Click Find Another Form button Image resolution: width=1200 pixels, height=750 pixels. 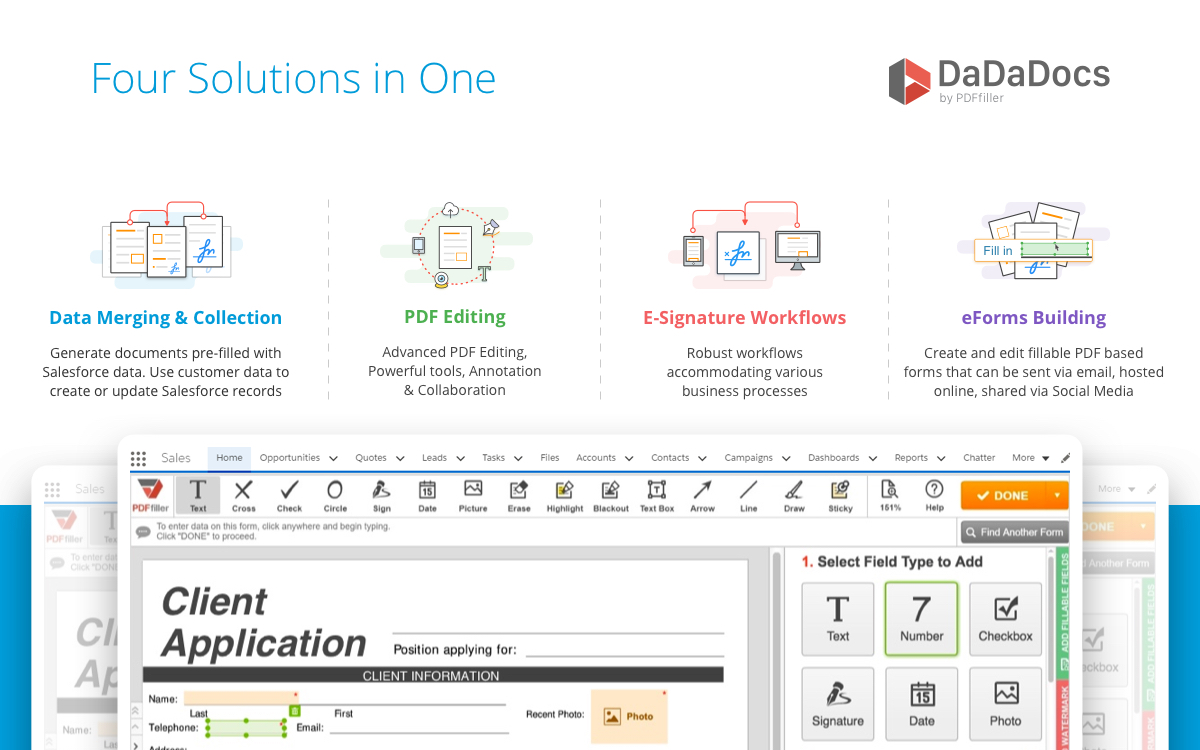click(x=1014, y=532)
